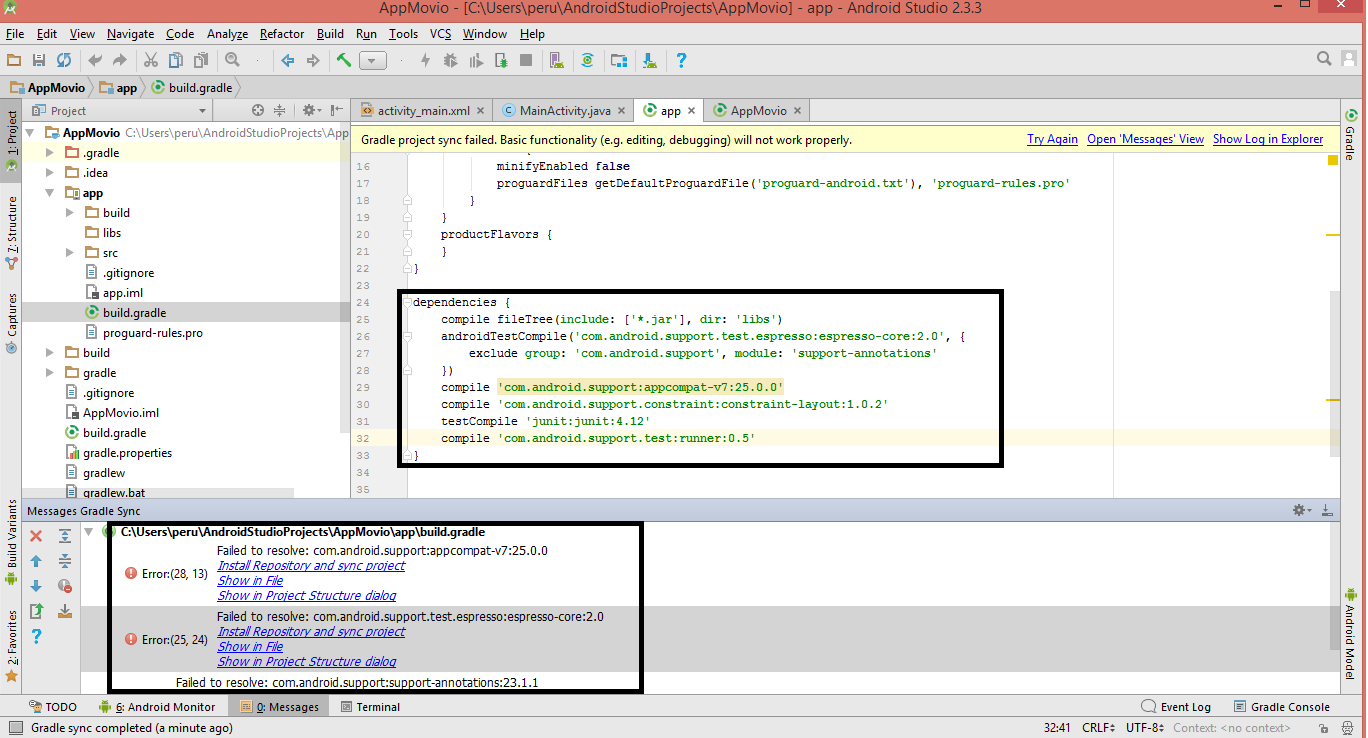Open the Analyze menu
Image resolution: width=1368 pixels, height=738 pixels.
coord(227,33)
